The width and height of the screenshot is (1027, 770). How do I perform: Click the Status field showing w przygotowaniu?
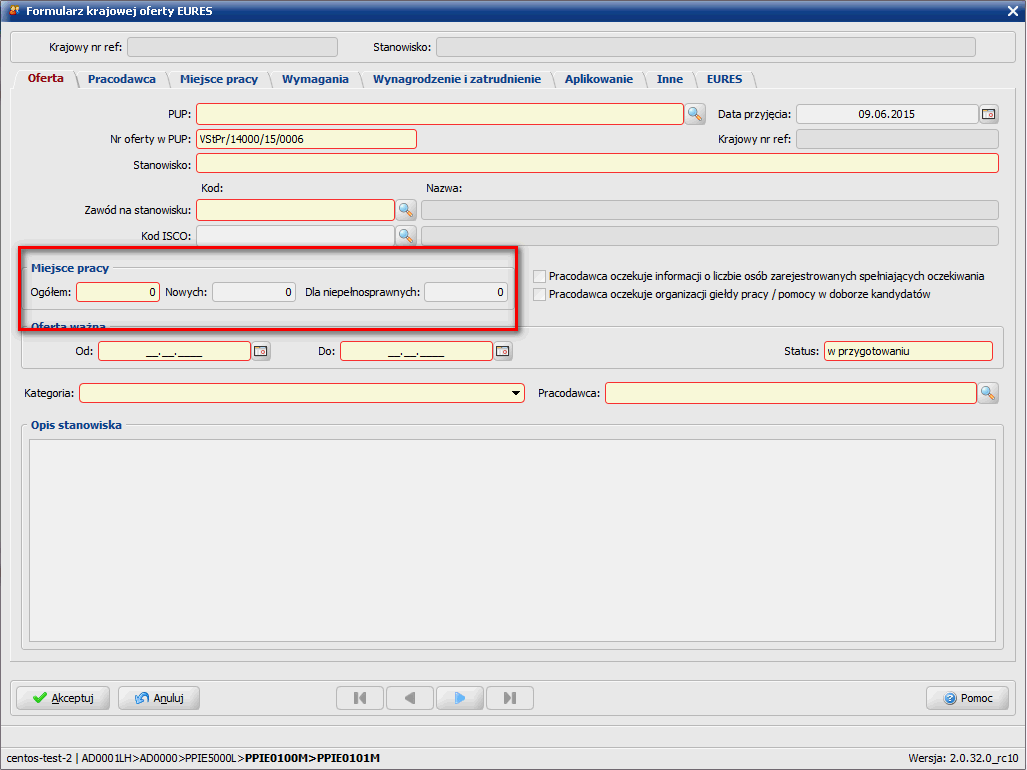908,352
